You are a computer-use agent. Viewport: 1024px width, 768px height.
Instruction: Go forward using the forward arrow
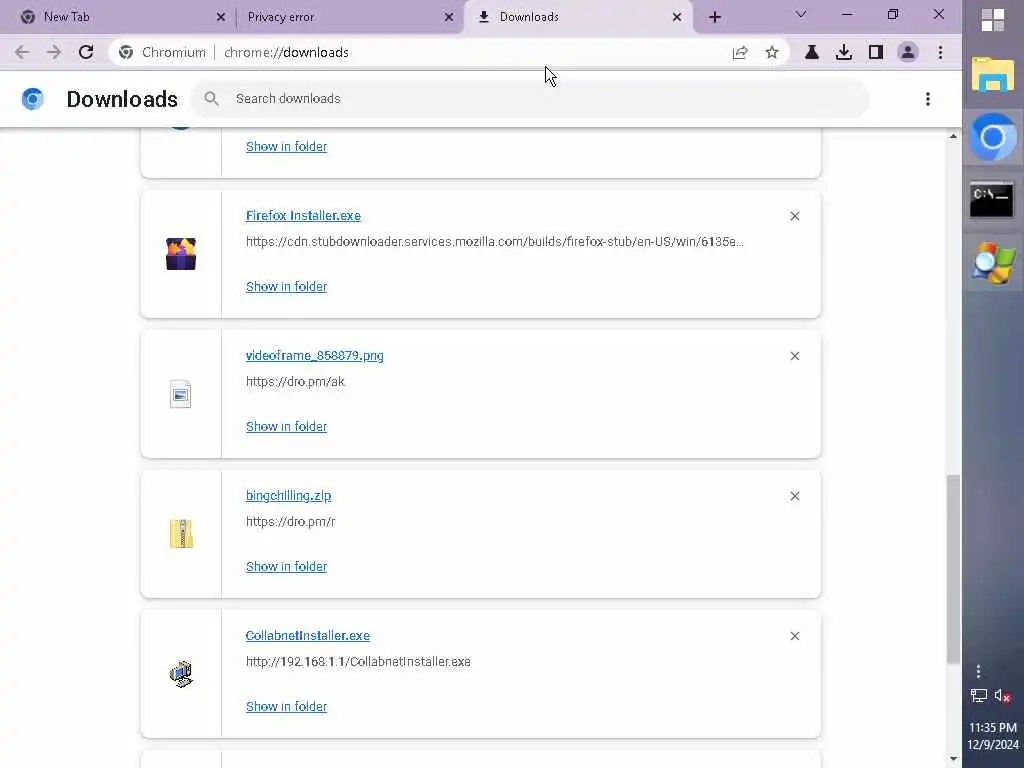click(x=54, y=52)
